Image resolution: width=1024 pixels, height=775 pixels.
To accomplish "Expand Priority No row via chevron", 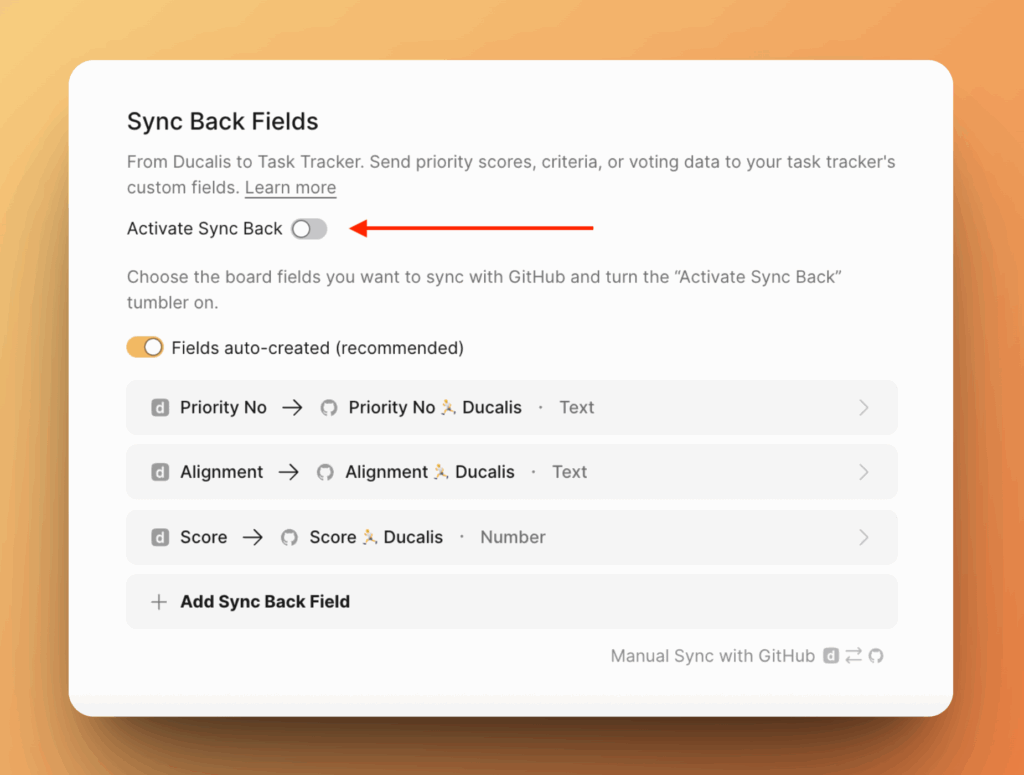I will (x=864, y=408).
